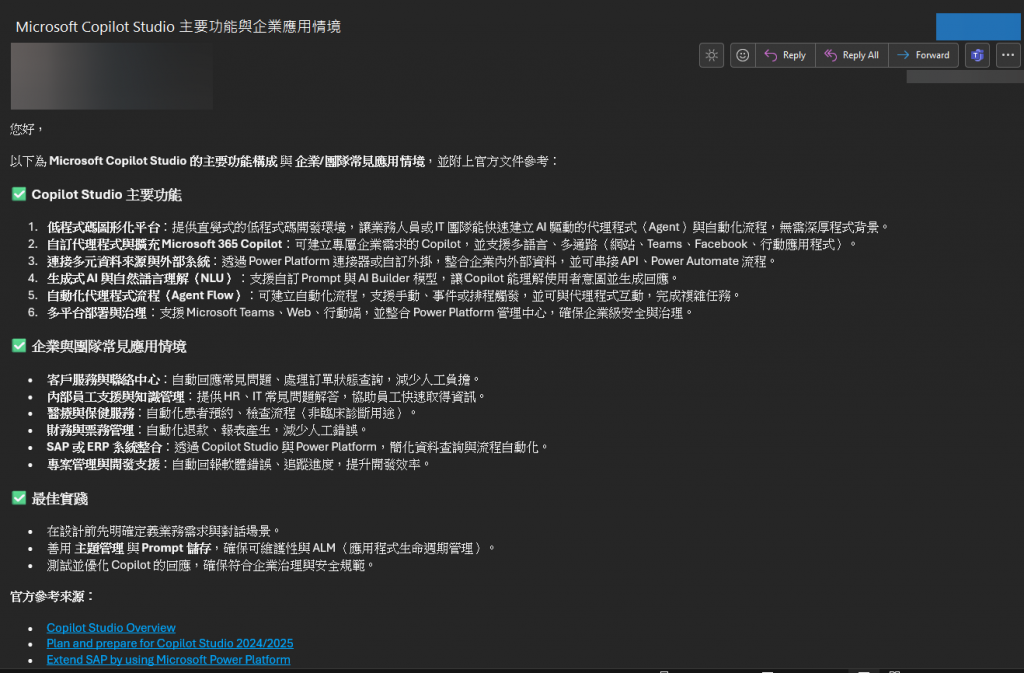Screen dimensions: 1024x673
Task: Click the greeting 您好，
Action: [27, 129]
